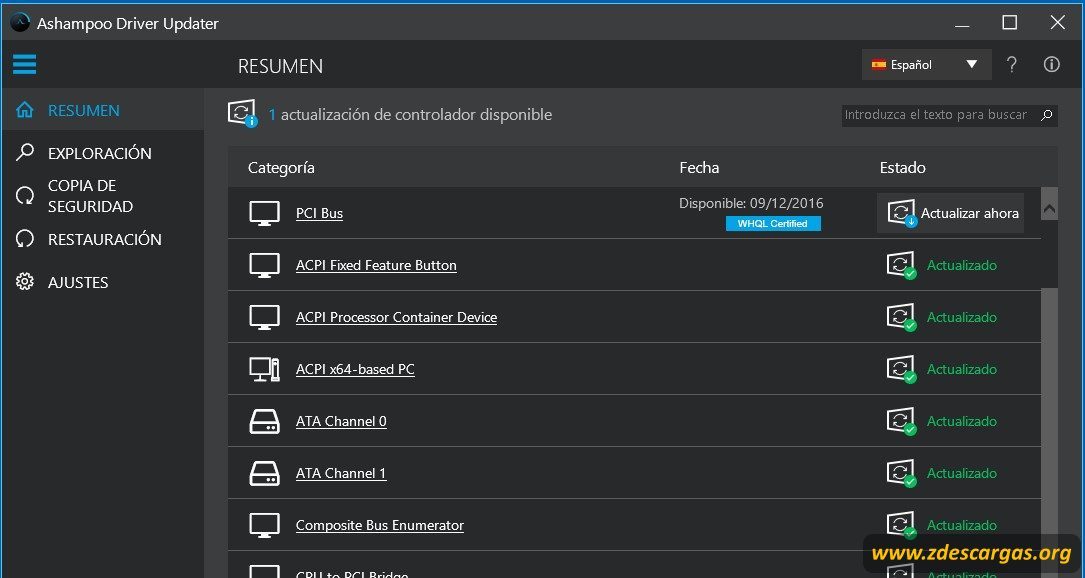Image resolution: width=1085 pixels, height=578 pixels.
Task: Open the hamburger menu
Action: (x=24, y=64)
